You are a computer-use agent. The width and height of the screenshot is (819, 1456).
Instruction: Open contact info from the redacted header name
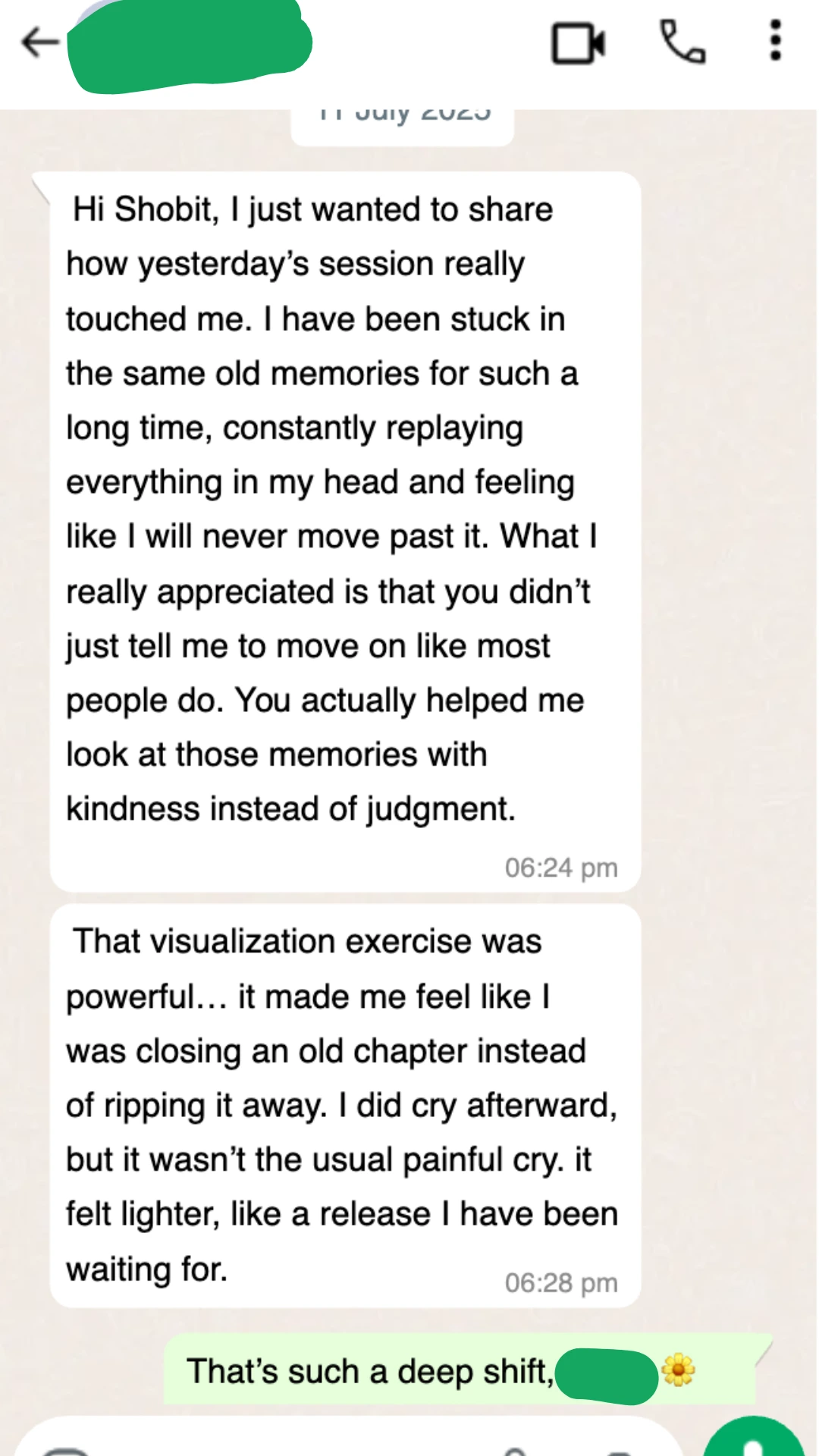[190, 45]
